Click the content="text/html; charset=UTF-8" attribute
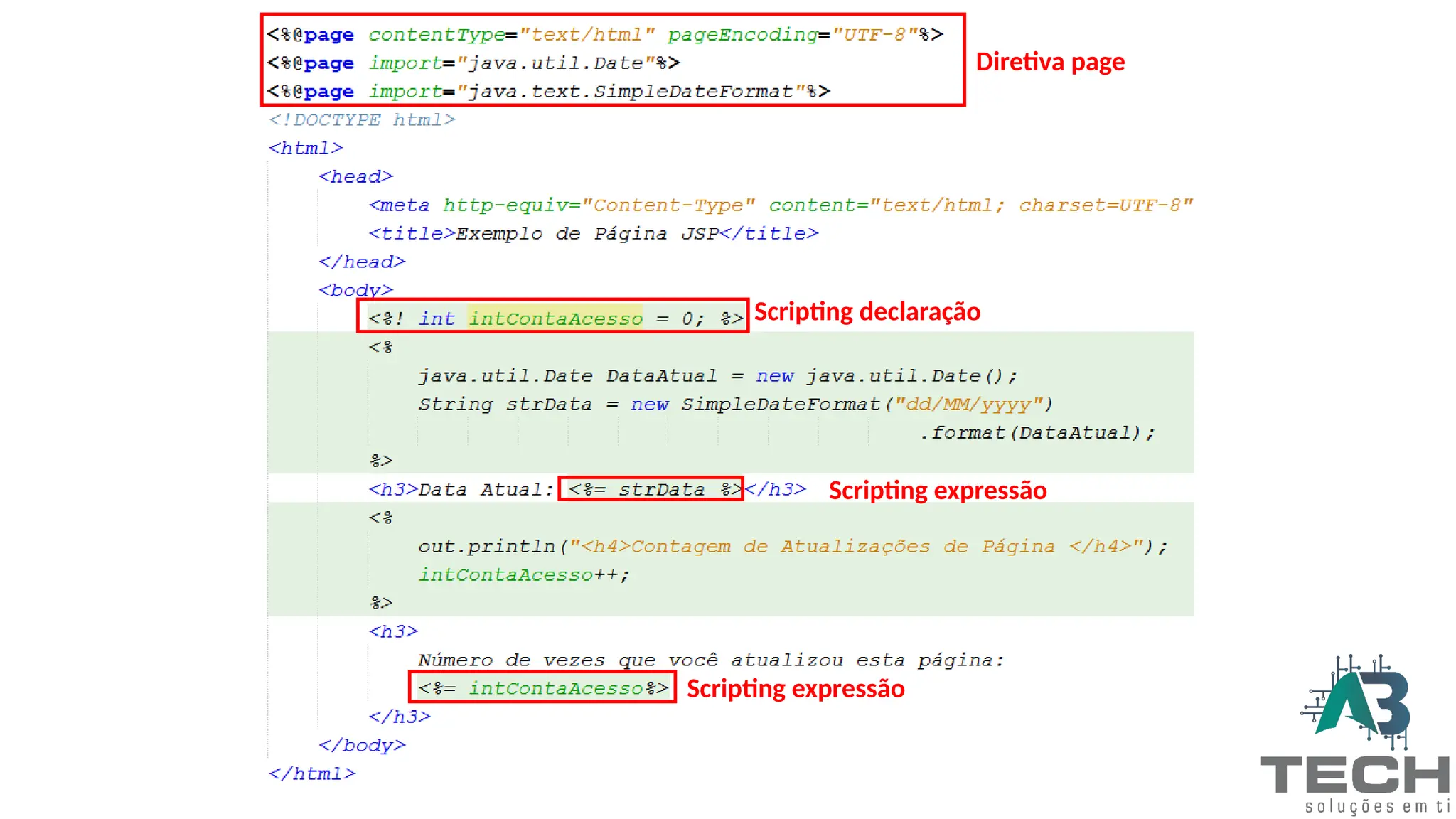 pyautogui.click(x=981, y=205)
